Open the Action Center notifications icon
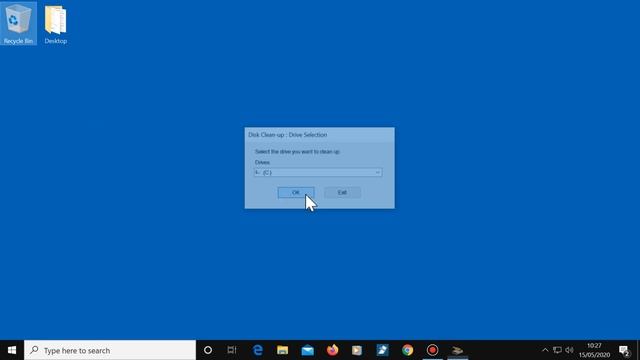Image resolution: width=640 pixels, height=360 pixels. [624, 350]
